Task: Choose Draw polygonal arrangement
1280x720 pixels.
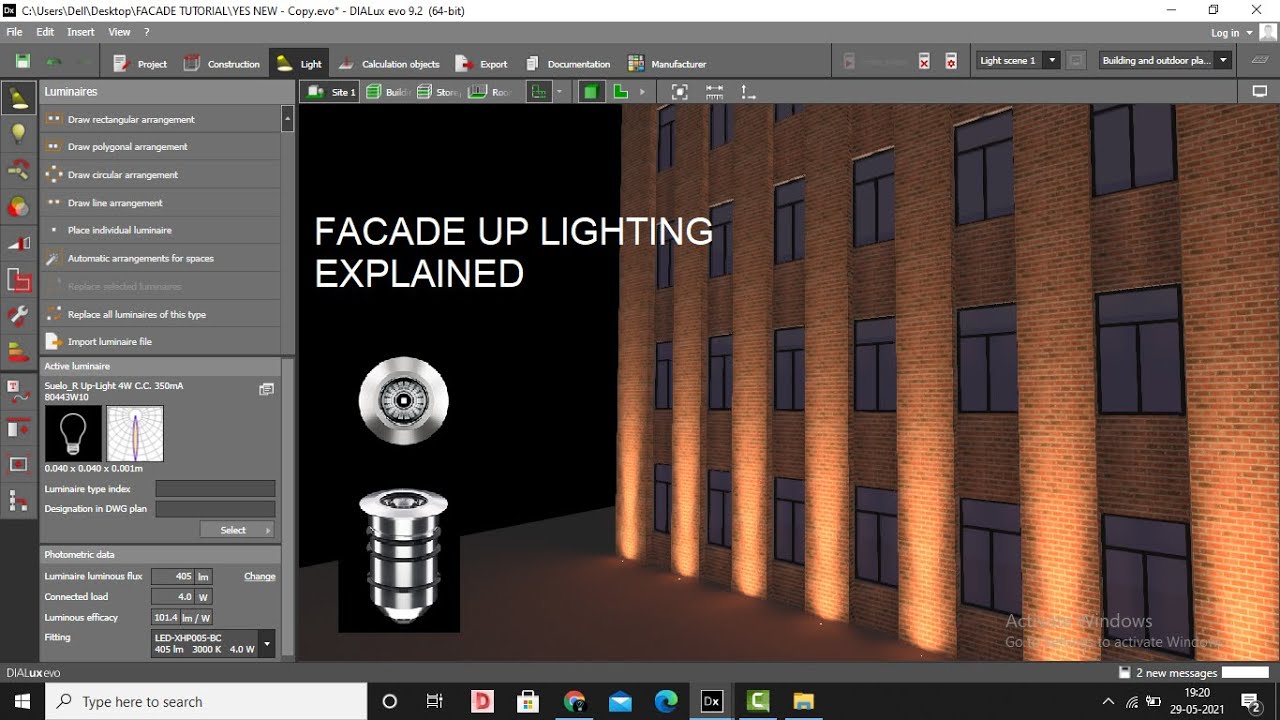Action: (161, 146)
